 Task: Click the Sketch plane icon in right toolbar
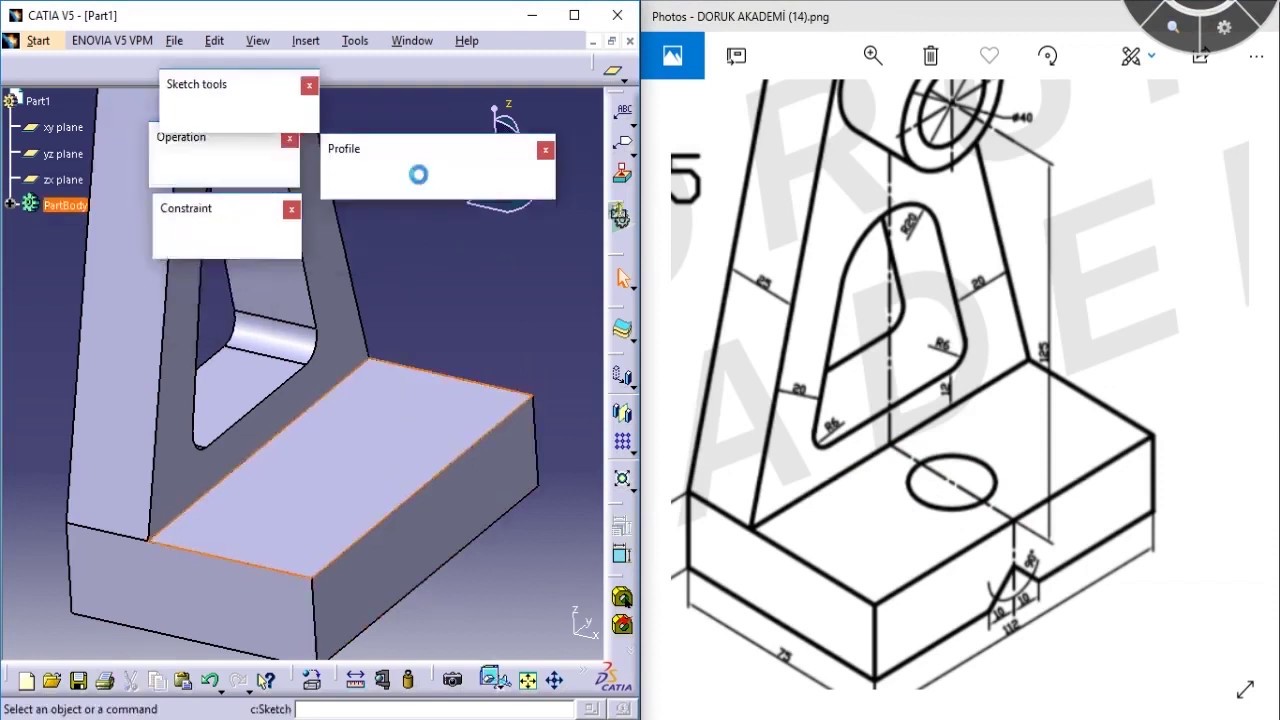[x=613, y=70]
